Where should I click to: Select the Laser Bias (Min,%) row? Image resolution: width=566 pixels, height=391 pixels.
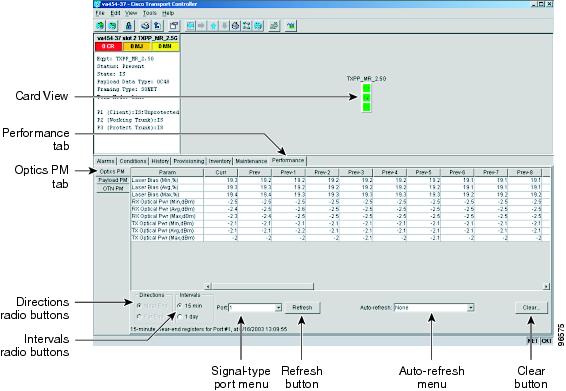point(340,180)
